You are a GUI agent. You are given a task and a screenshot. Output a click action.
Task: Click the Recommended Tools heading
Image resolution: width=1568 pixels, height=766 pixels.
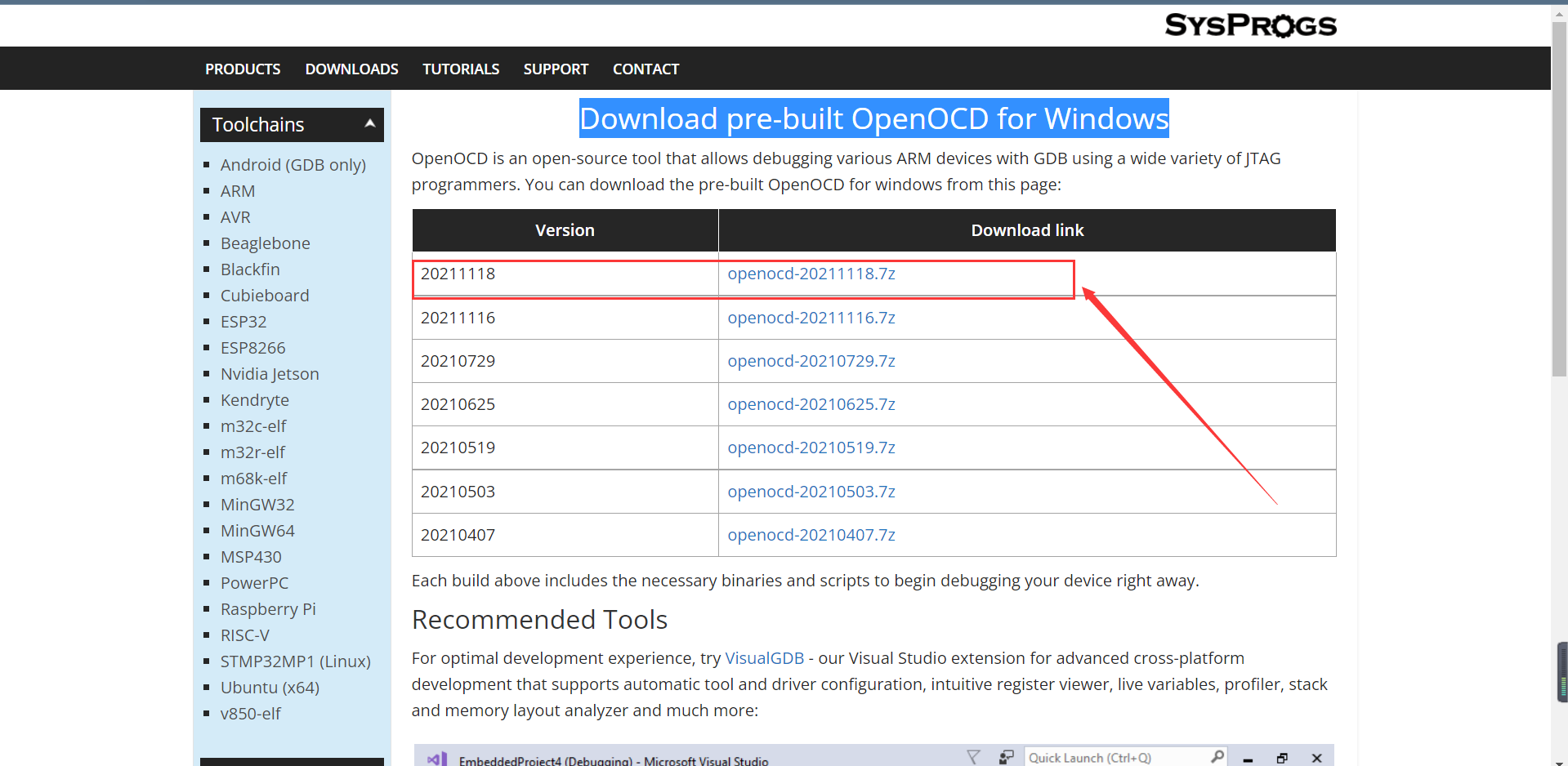coord(539,620)
